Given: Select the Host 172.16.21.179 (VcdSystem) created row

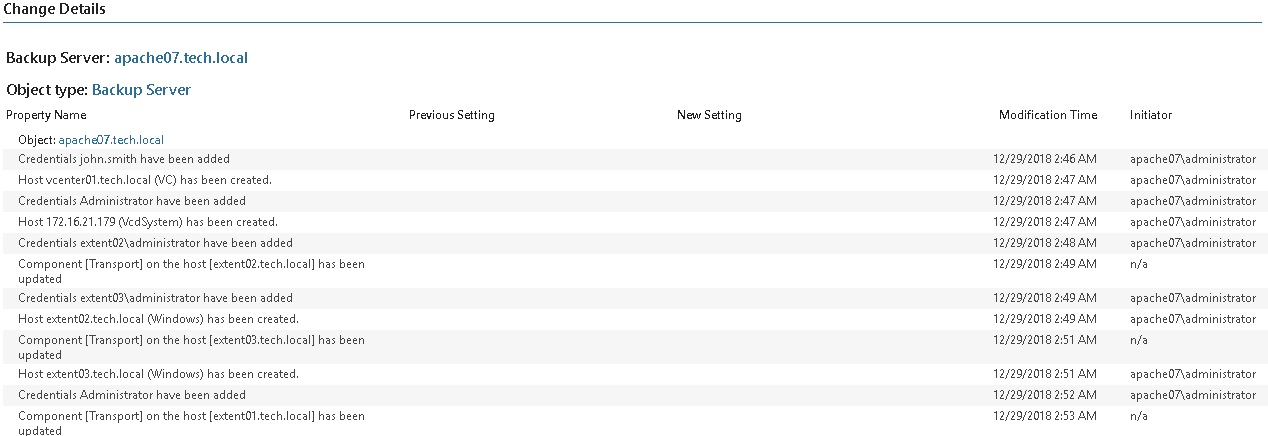Looking at the screenshot, I should tap(634, 222).
